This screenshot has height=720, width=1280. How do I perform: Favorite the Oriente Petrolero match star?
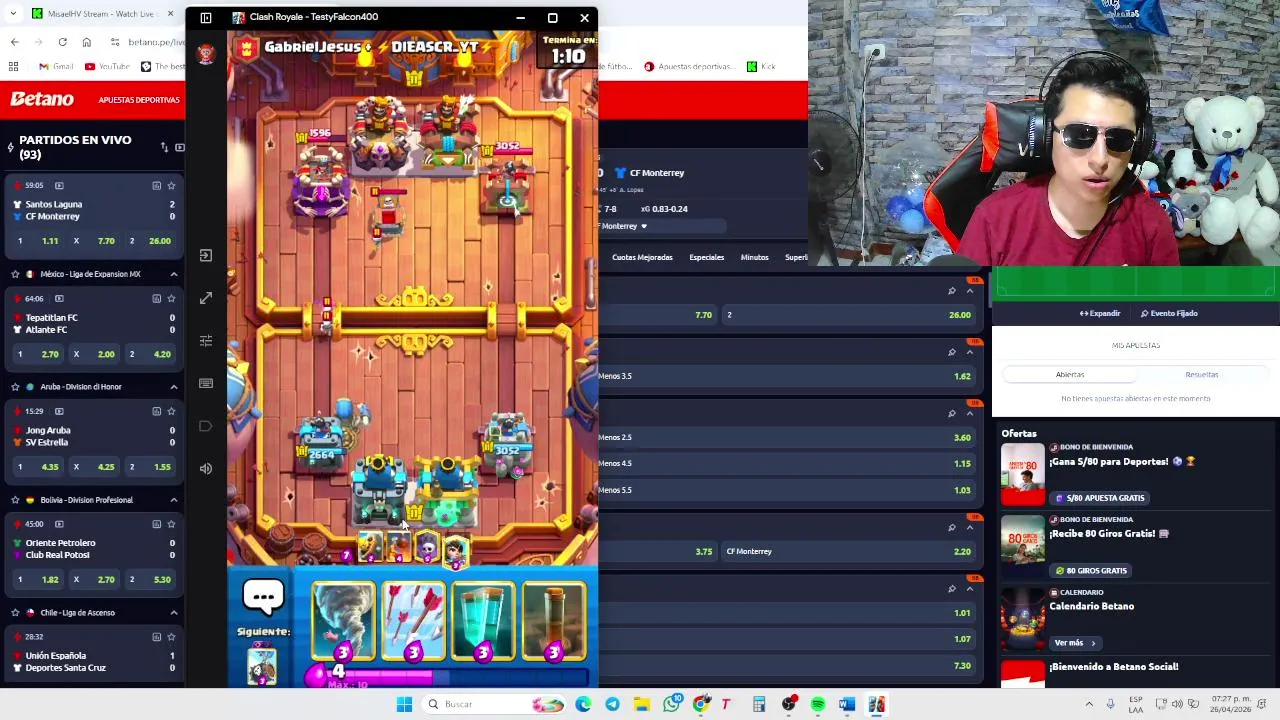point(171,524)
